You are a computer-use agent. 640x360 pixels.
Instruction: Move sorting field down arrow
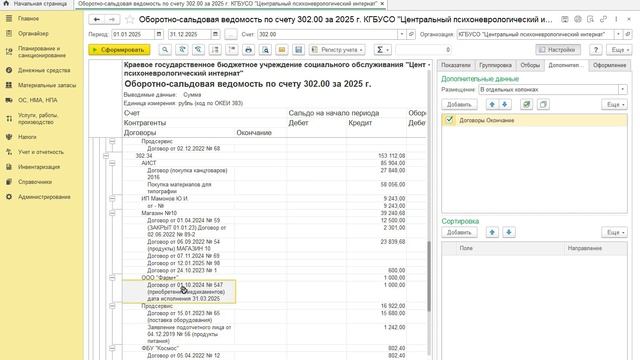click(x=509, y=232)
